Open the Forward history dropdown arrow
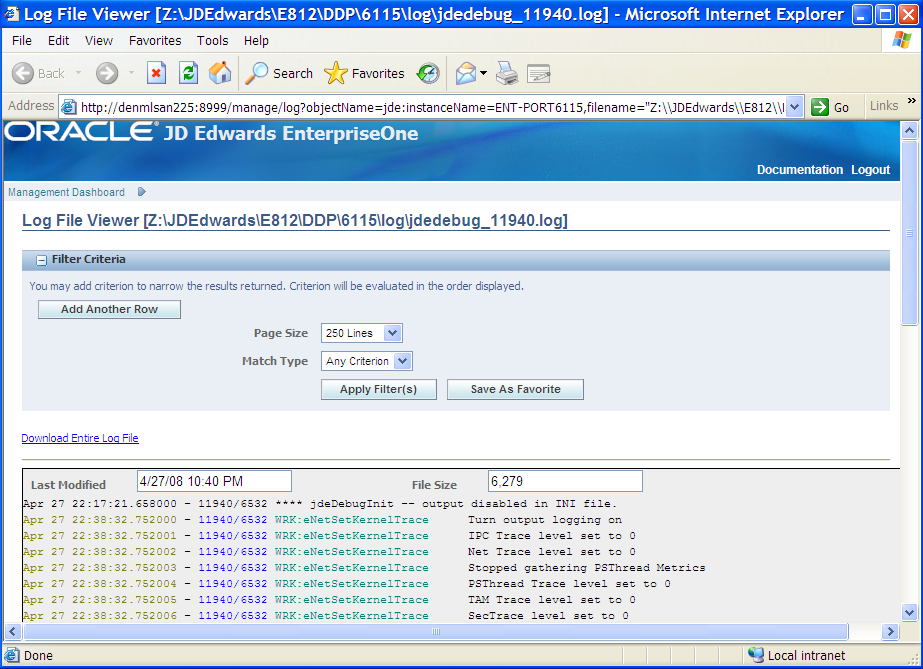 131,74
